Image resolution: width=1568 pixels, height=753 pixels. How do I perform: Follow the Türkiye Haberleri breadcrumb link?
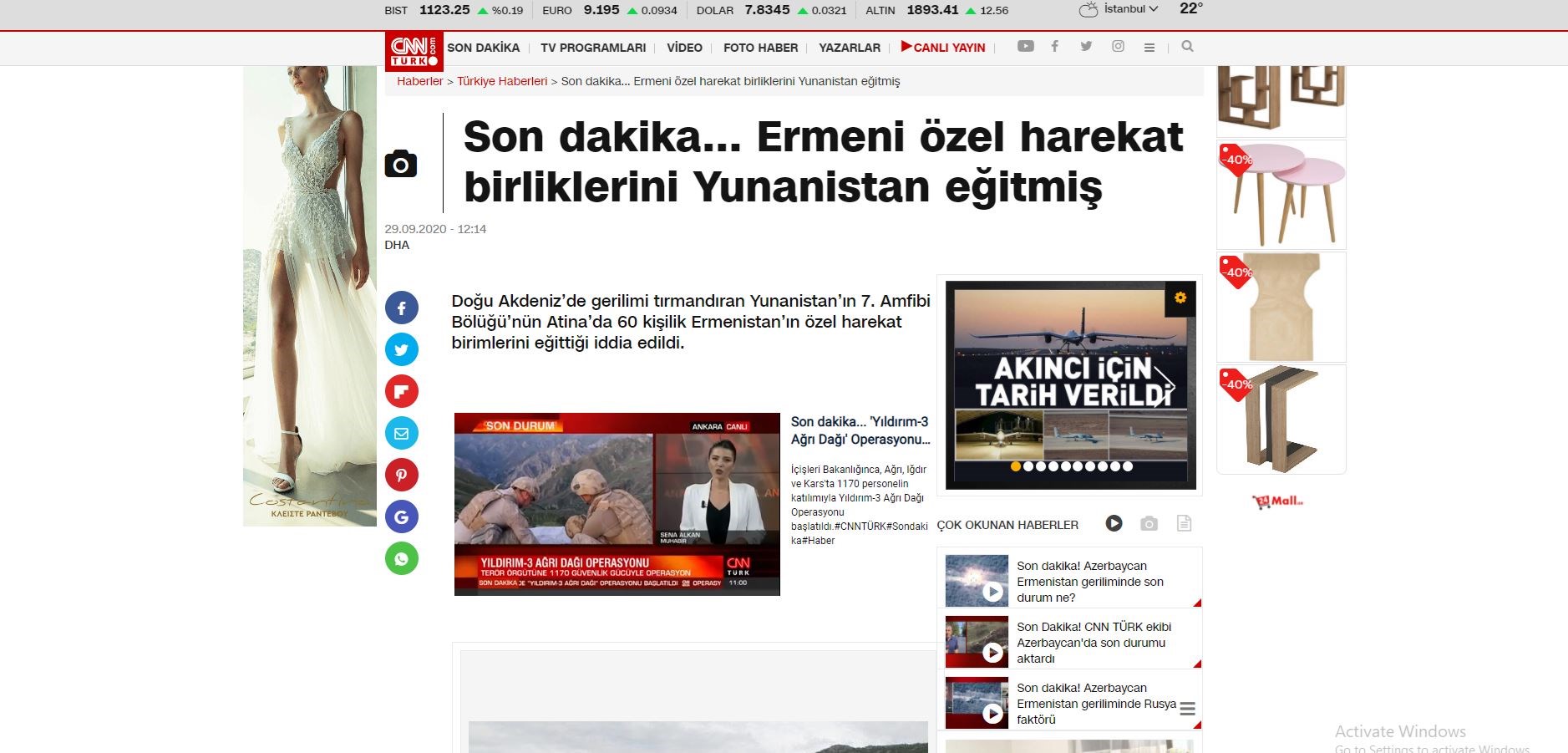pos(502,81)
